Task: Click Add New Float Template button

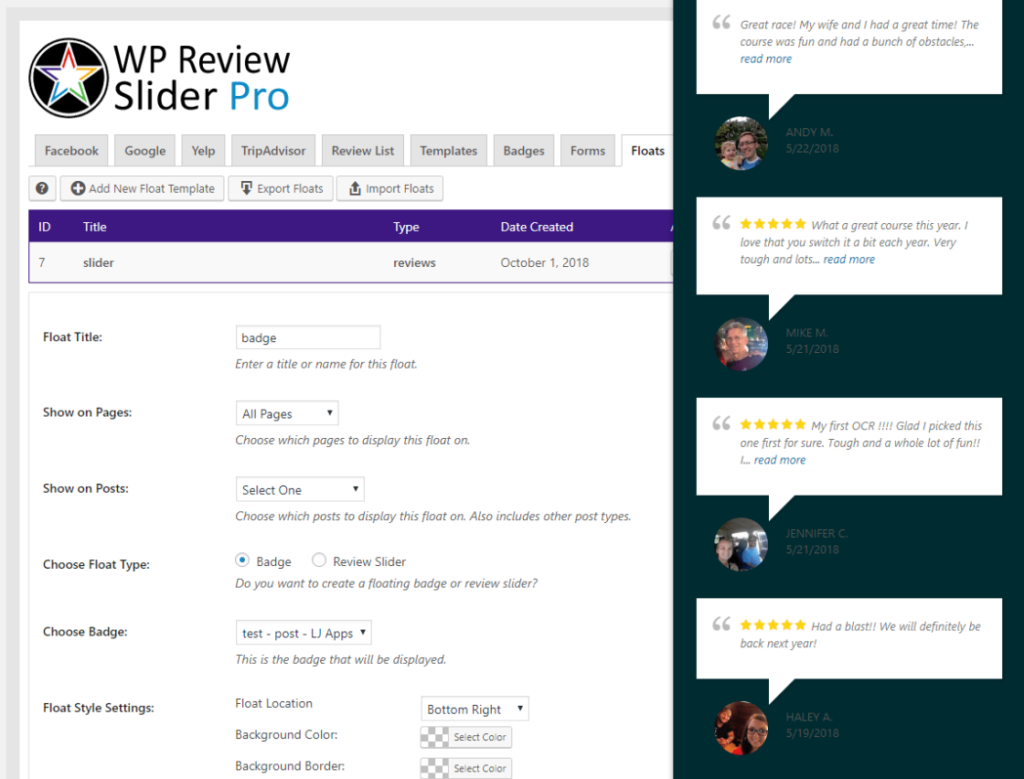Action: pos(142,188)
